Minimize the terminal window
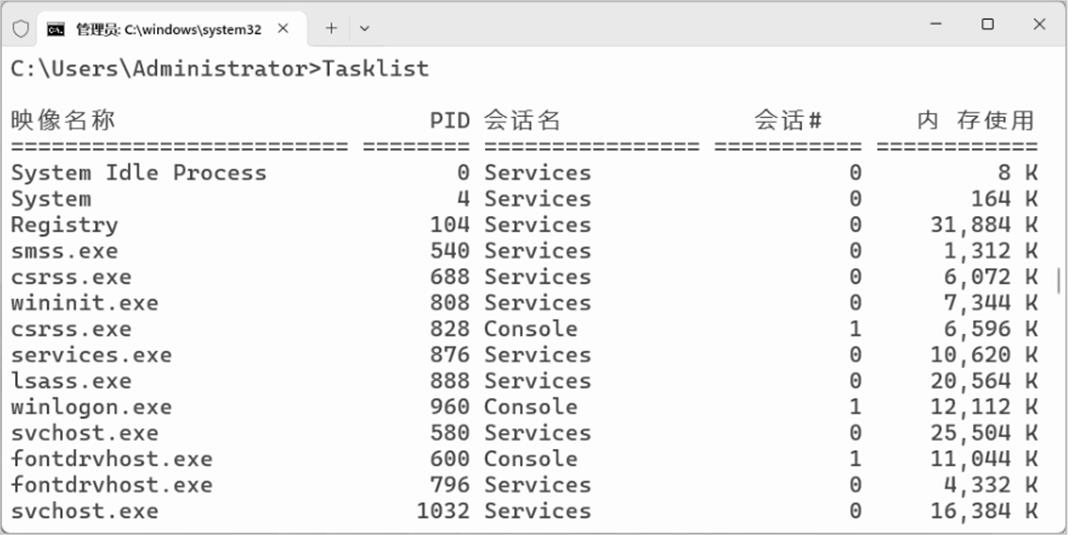 pos(935,25)
